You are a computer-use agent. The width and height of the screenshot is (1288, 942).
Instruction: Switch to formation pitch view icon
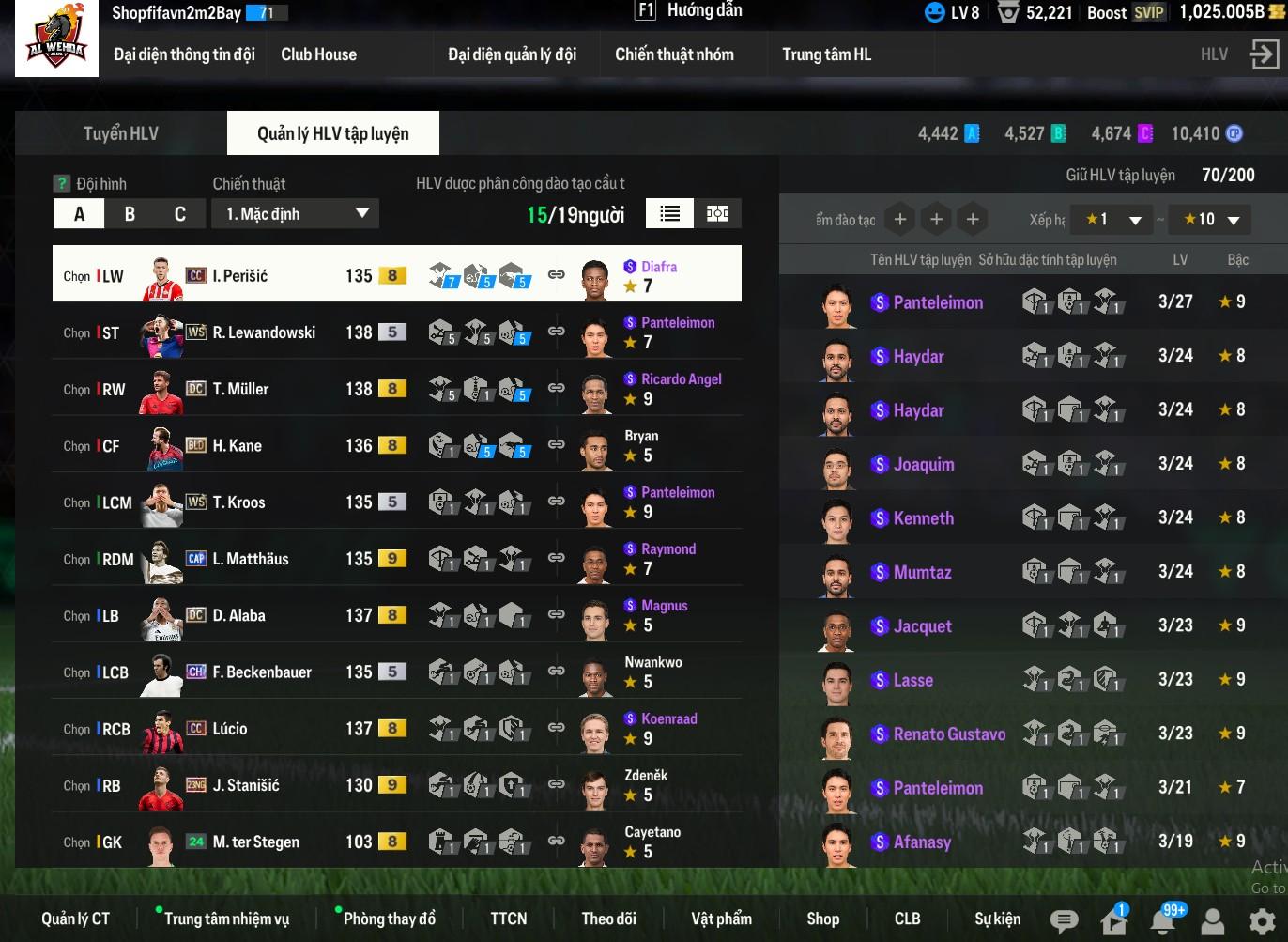pos(717,213)
